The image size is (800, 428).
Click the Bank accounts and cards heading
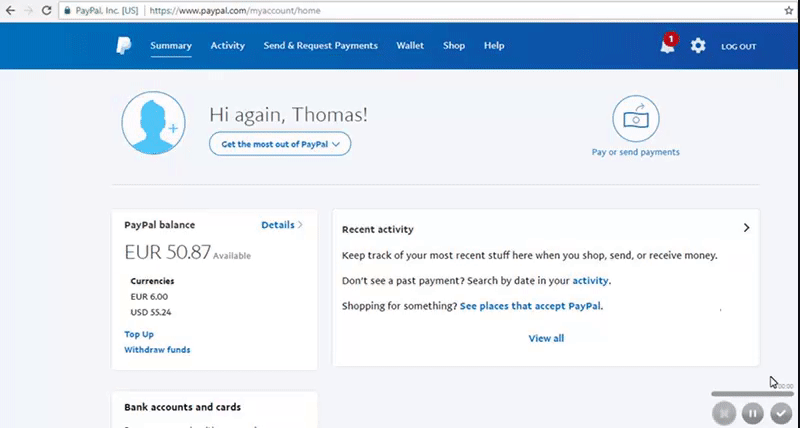(182, 407)
